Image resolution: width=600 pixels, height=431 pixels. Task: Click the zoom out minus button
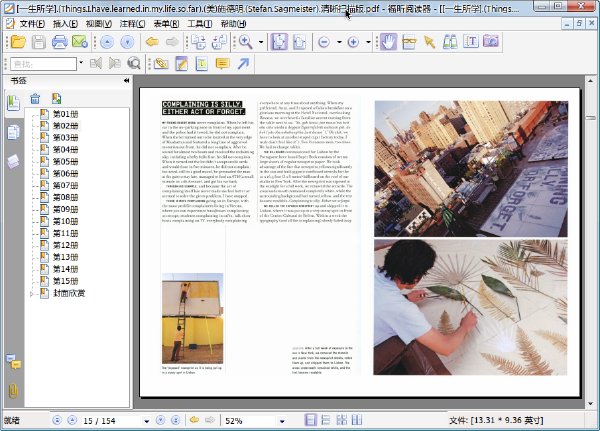[324, 42]
